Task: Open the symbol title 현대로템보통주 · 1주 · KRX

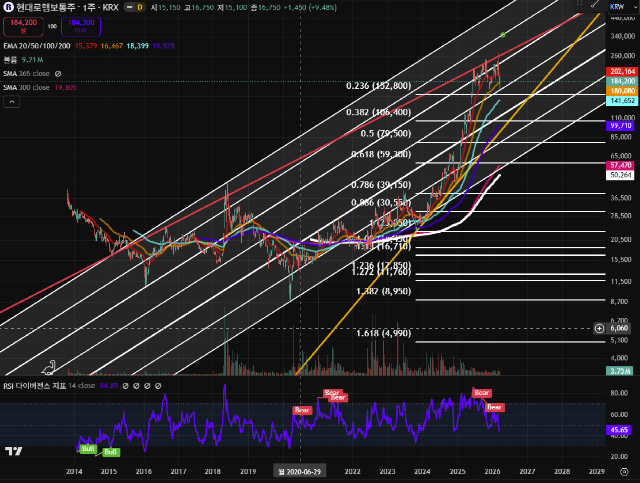Action: (x=67, y=7)
